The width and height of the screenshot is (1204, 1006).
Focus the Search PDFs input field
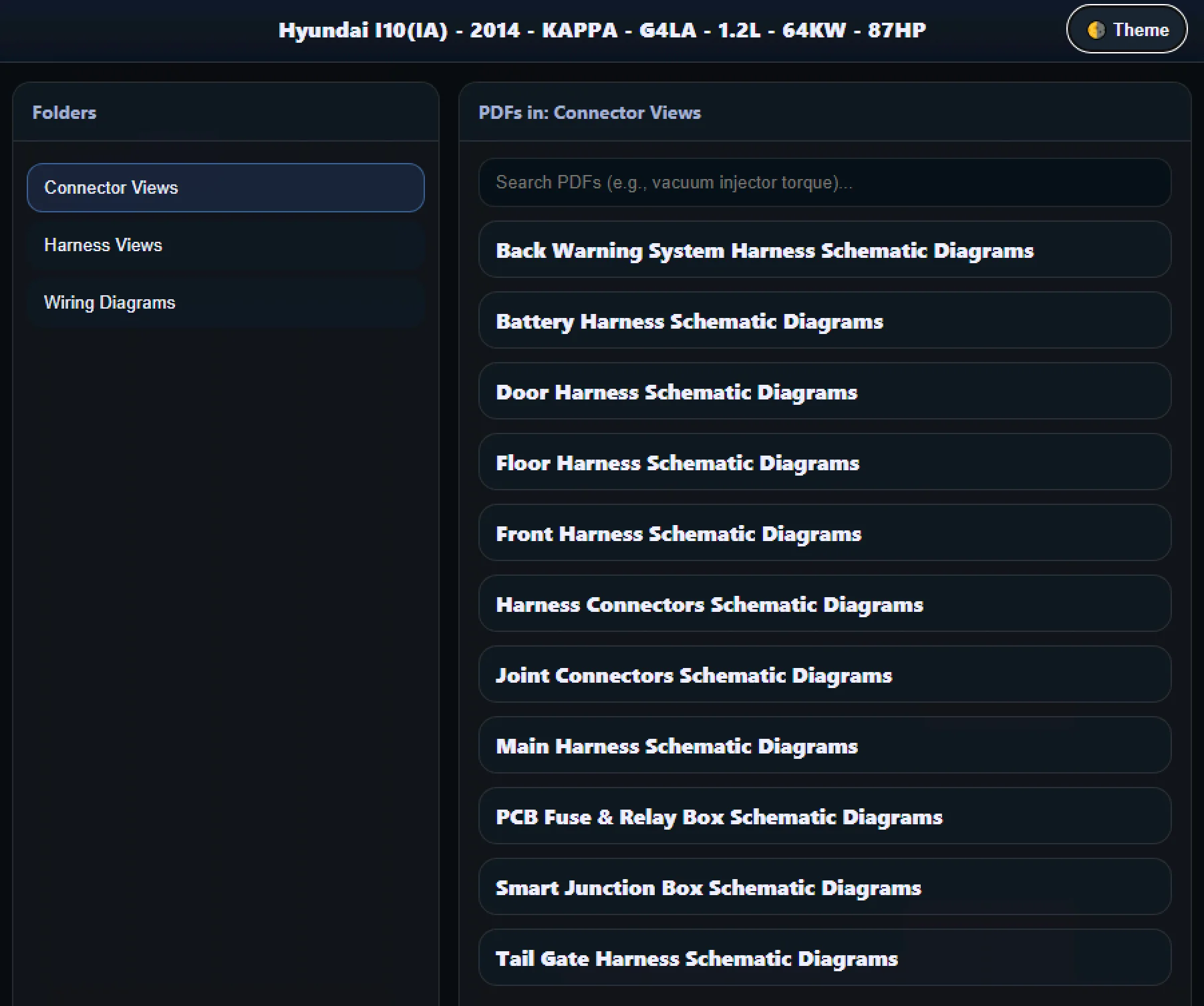click(x=824, y=182)
